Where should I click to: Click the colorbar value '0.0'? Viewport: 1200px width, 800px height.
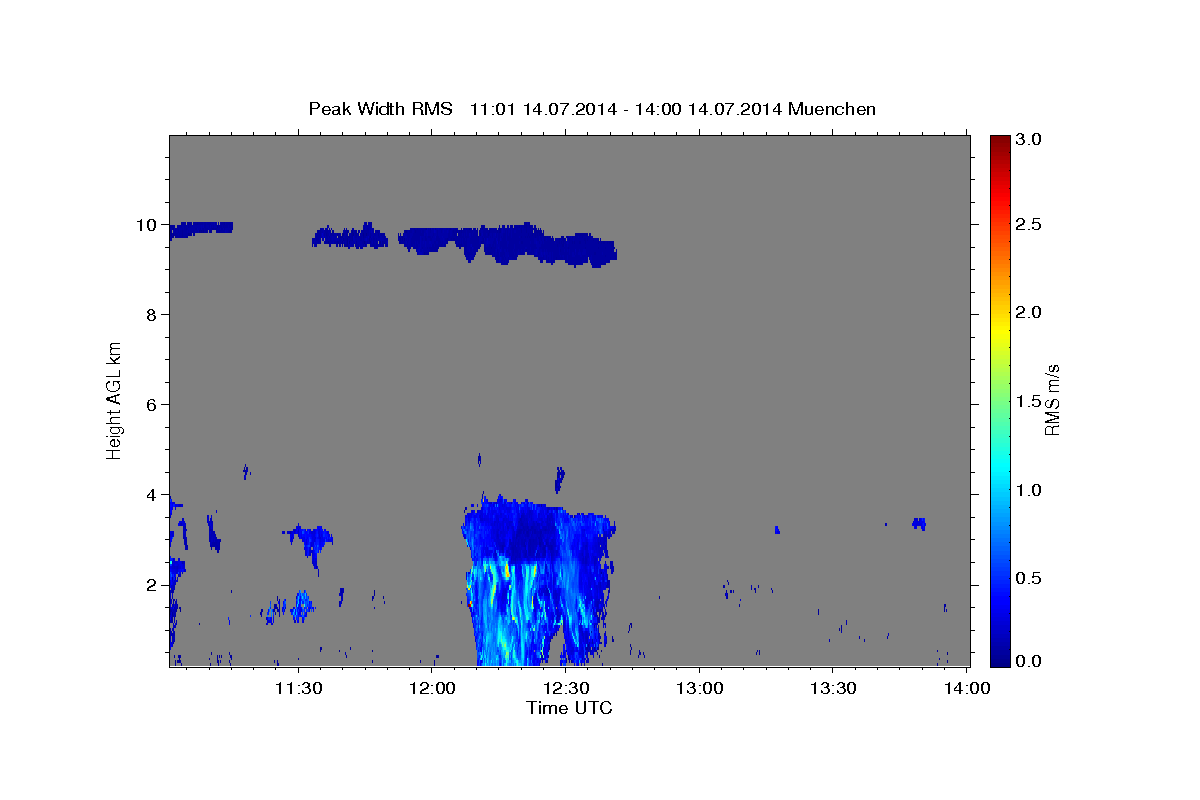click(1030, 661)
